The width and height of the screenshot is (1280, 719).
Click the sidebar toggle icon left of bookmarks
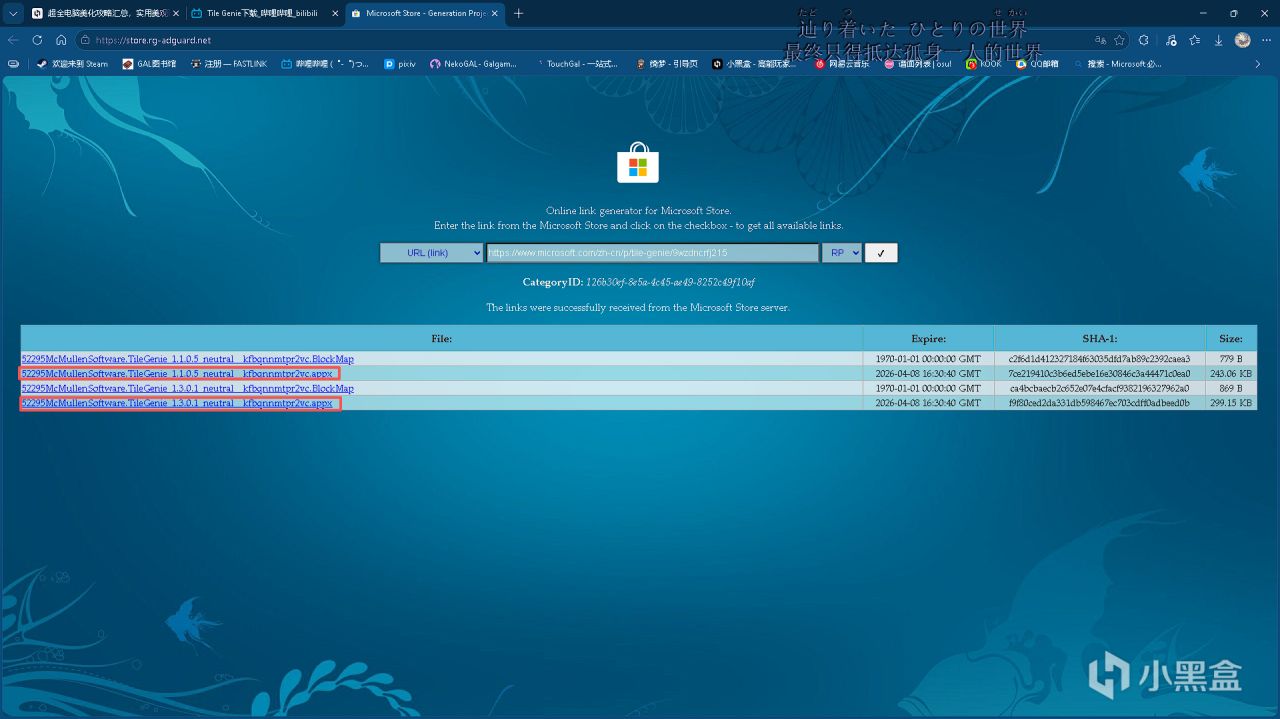[x=13, y=63]
